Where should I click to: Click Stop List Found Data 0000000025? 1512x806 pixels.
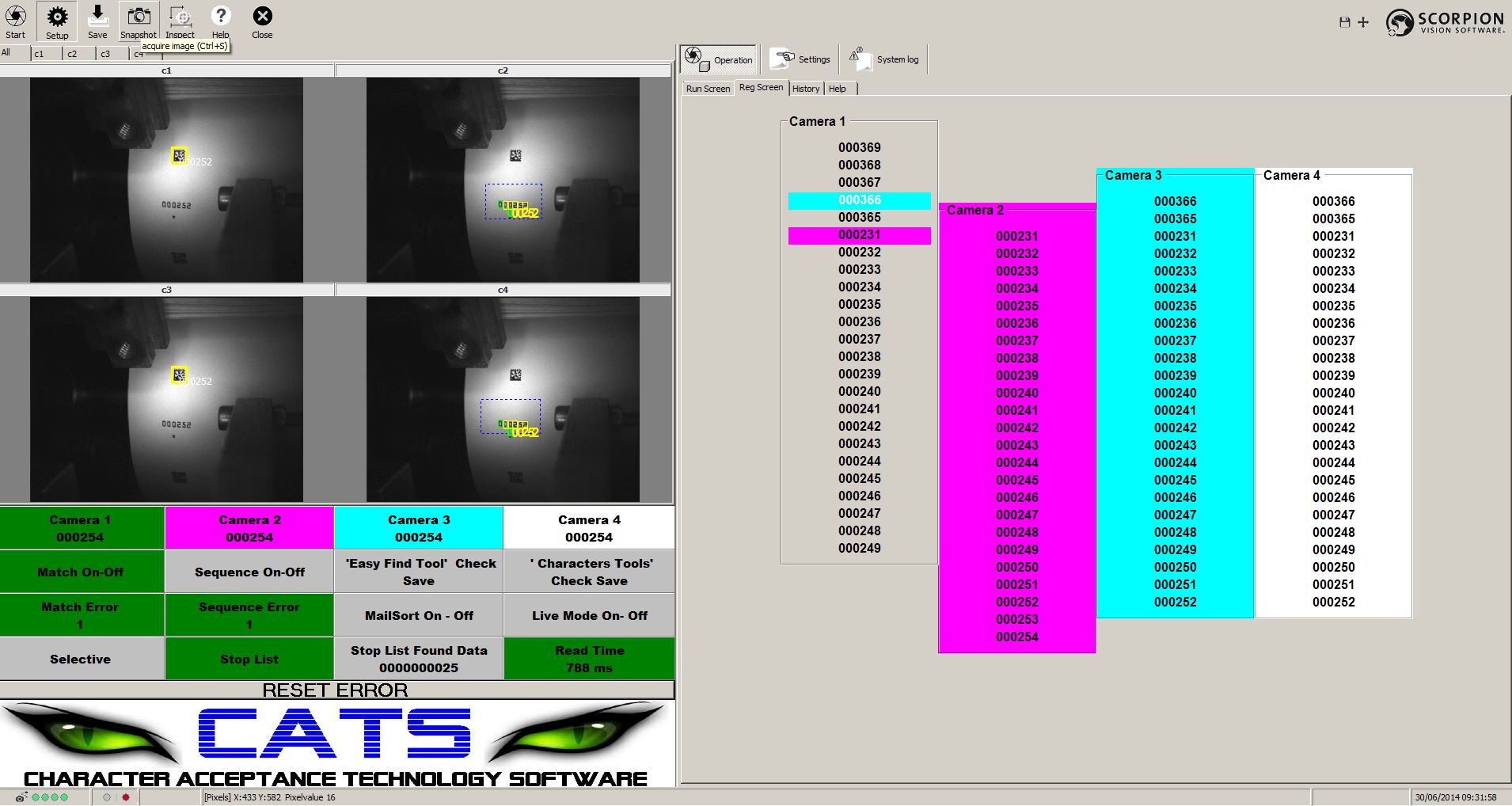pos(419,659)
